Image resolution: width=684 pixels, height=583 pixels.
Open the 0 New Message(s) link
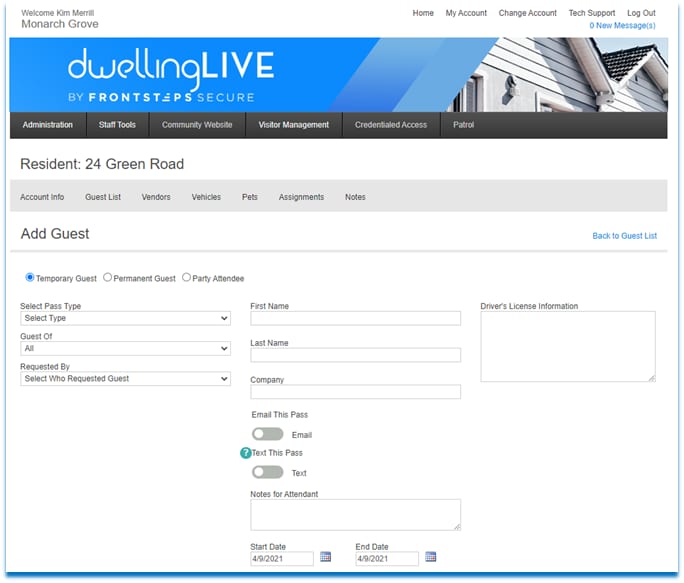tap(622, 25)
